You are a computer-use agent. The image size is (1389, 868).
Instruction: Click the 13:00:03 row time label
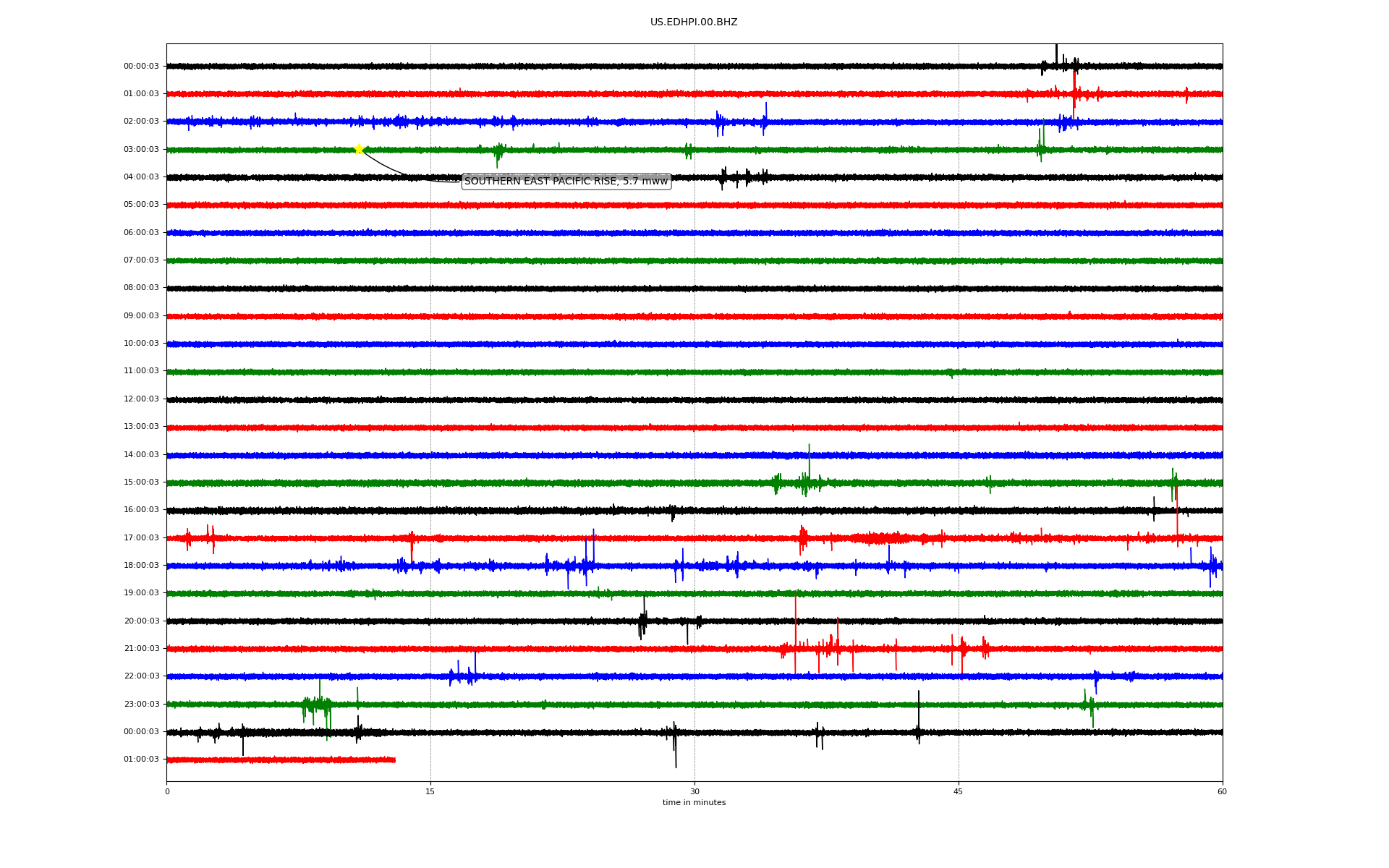pyautogui.click(x=141, y=426)
